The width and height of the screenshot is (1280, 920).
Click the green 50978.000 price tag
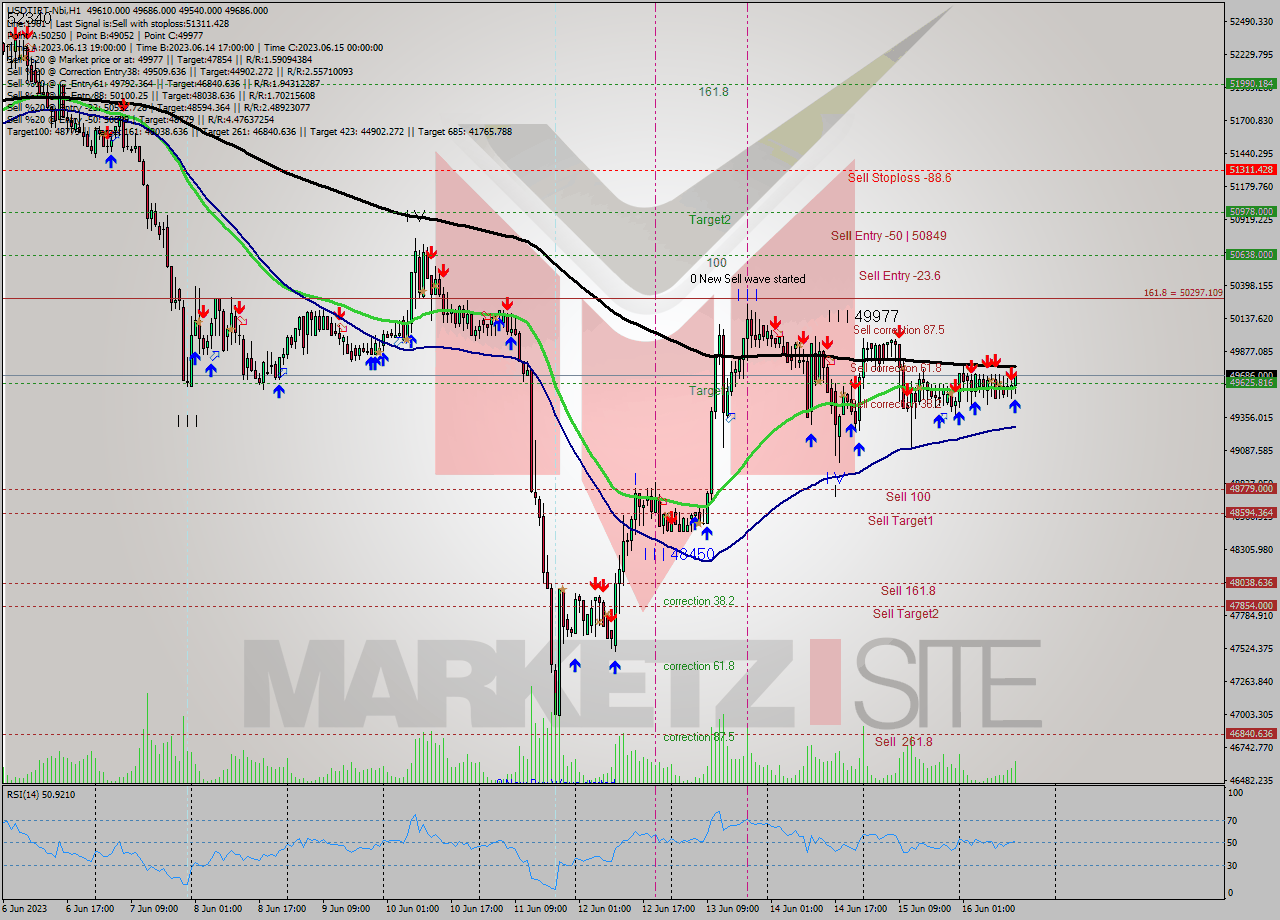tap(1251, 212)
